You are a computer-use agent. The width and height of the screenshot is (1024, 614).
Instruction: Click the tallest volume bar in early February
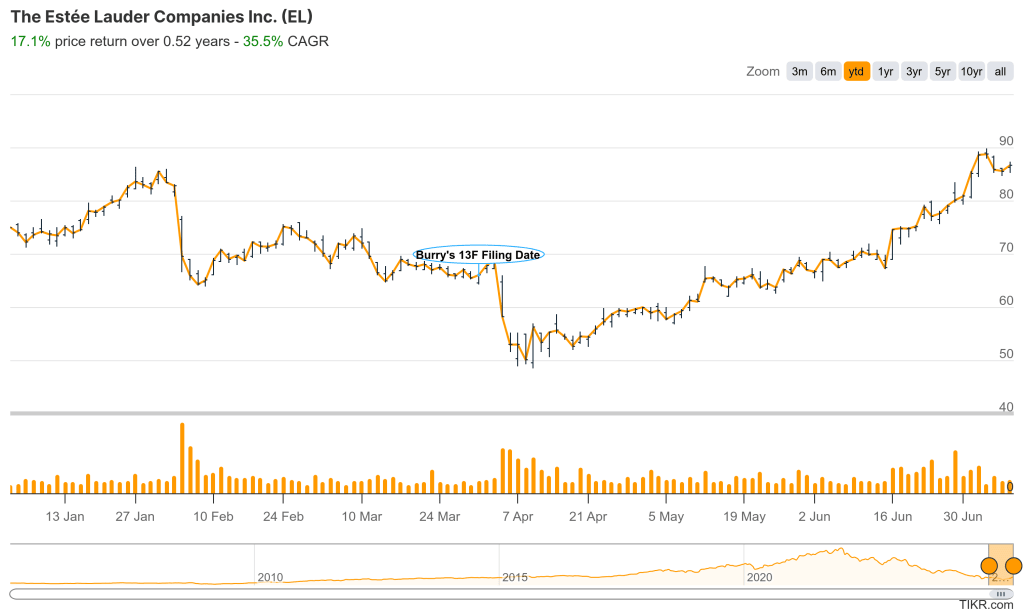pos(182,458)
